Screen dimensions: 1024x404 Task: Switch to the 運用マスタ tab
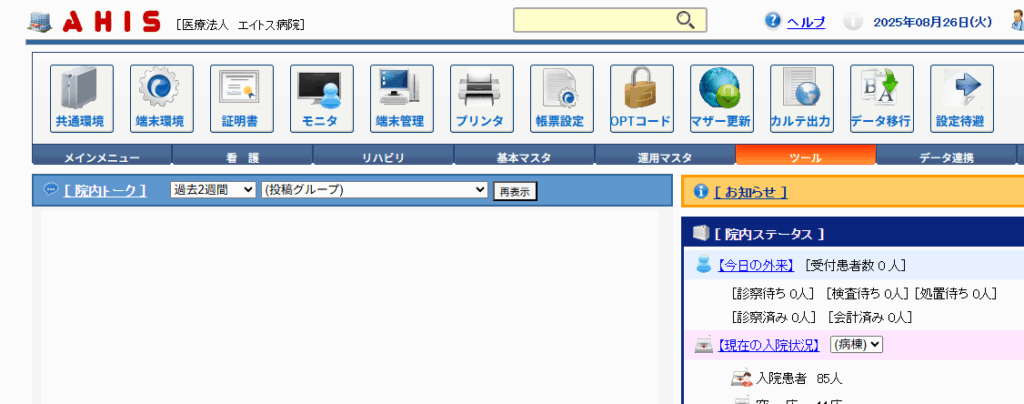[665, 157]
